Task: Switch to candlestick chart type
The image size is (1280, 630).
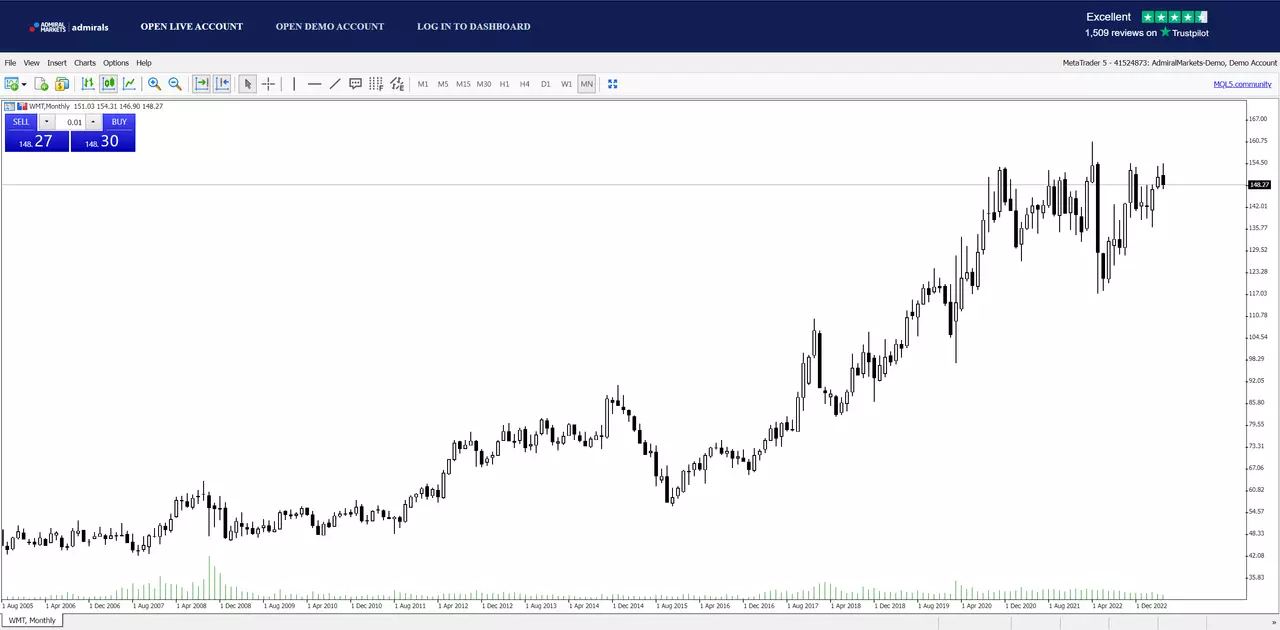Action: (x=108, y=84)
